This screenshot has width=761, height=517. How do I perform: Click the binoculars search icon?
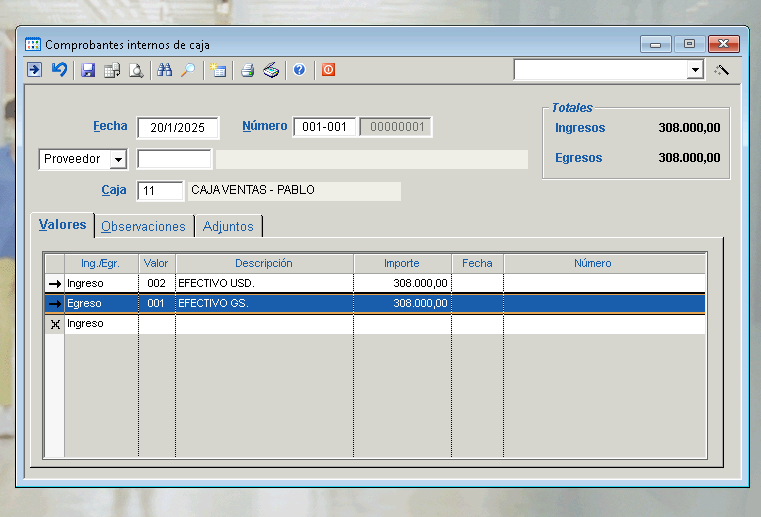pyautogui.click(x=165, y=70)
